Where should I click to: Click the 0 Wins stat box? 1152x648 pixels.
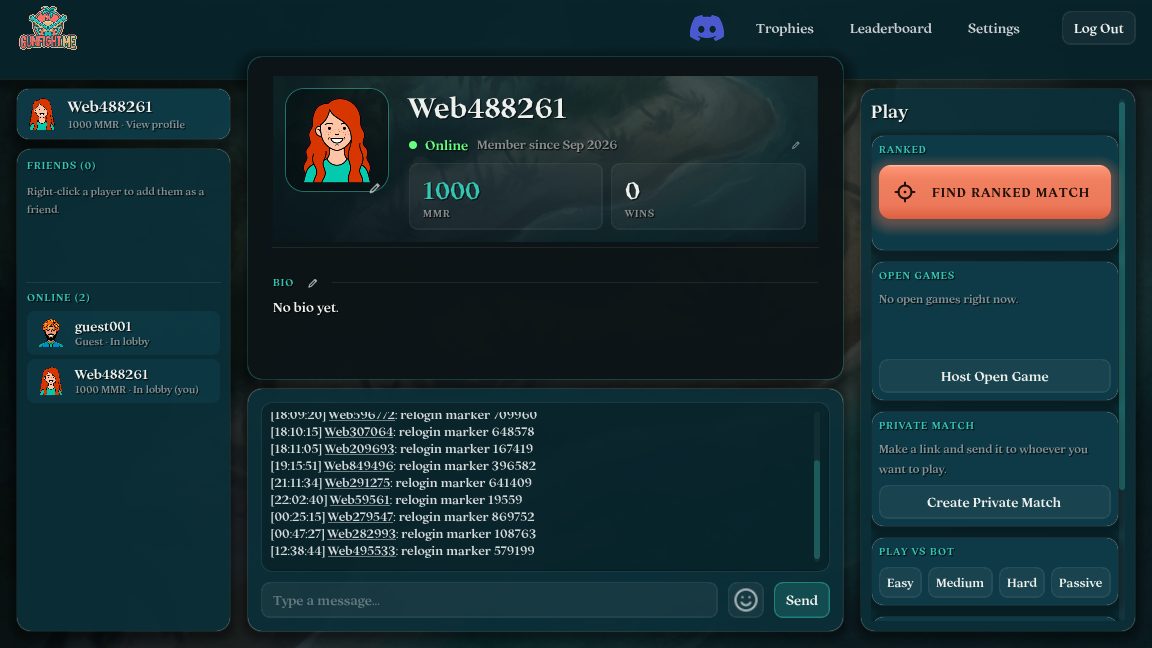click(708, 197)
